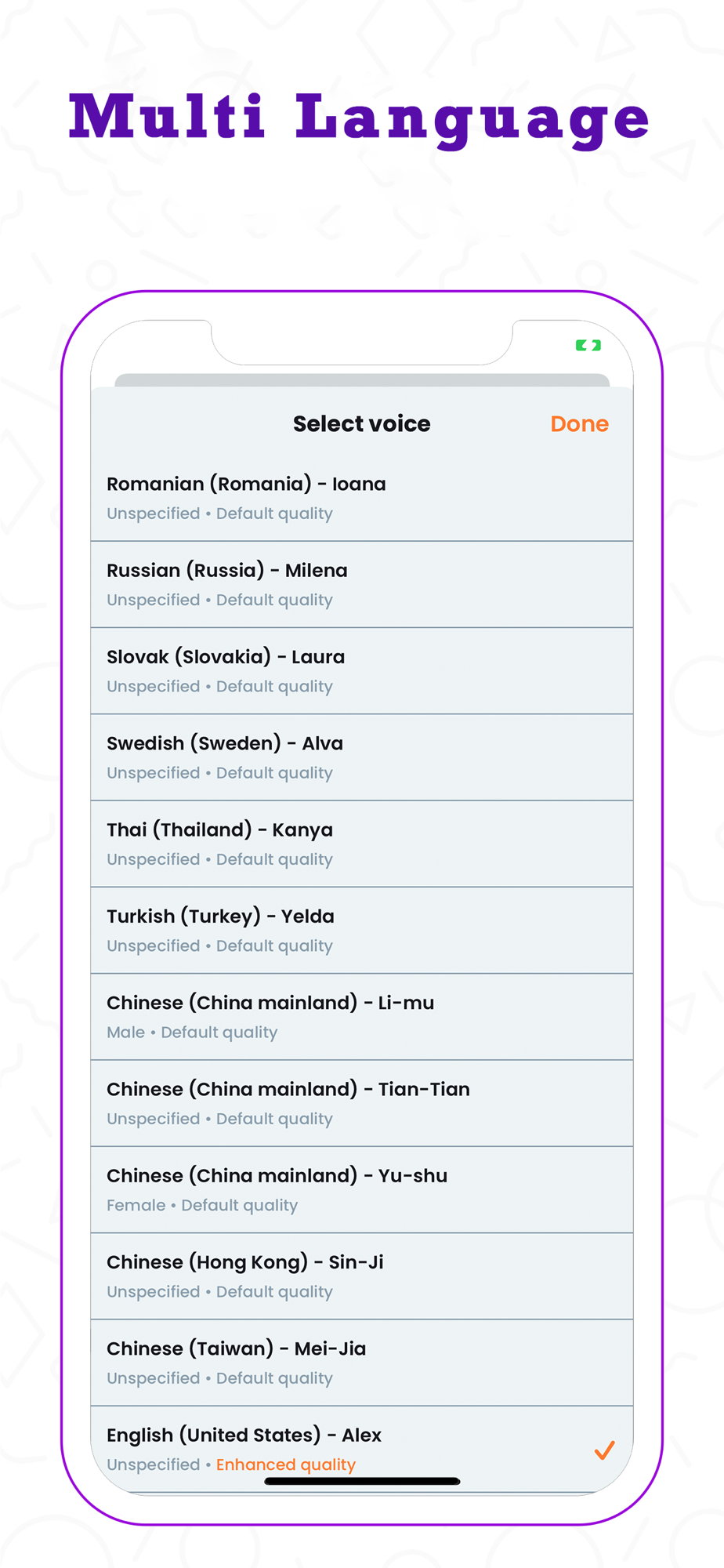This screenshot has height=1568, width=724.
Task: Click the Multi Language heading
Action: click(x=360, y=118)
